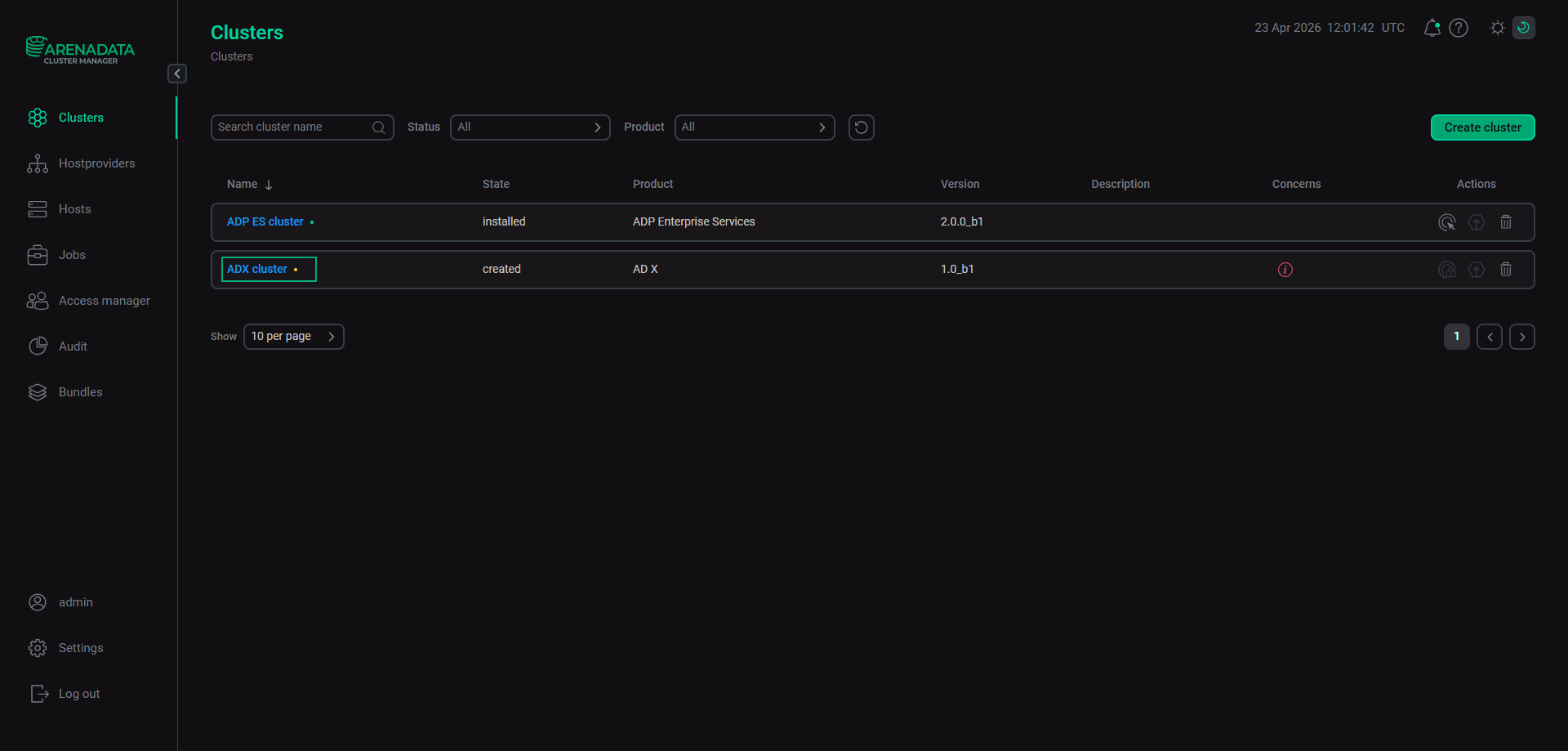
Task: Delete the ADX cluster
Action: (x=1505, y=270)
